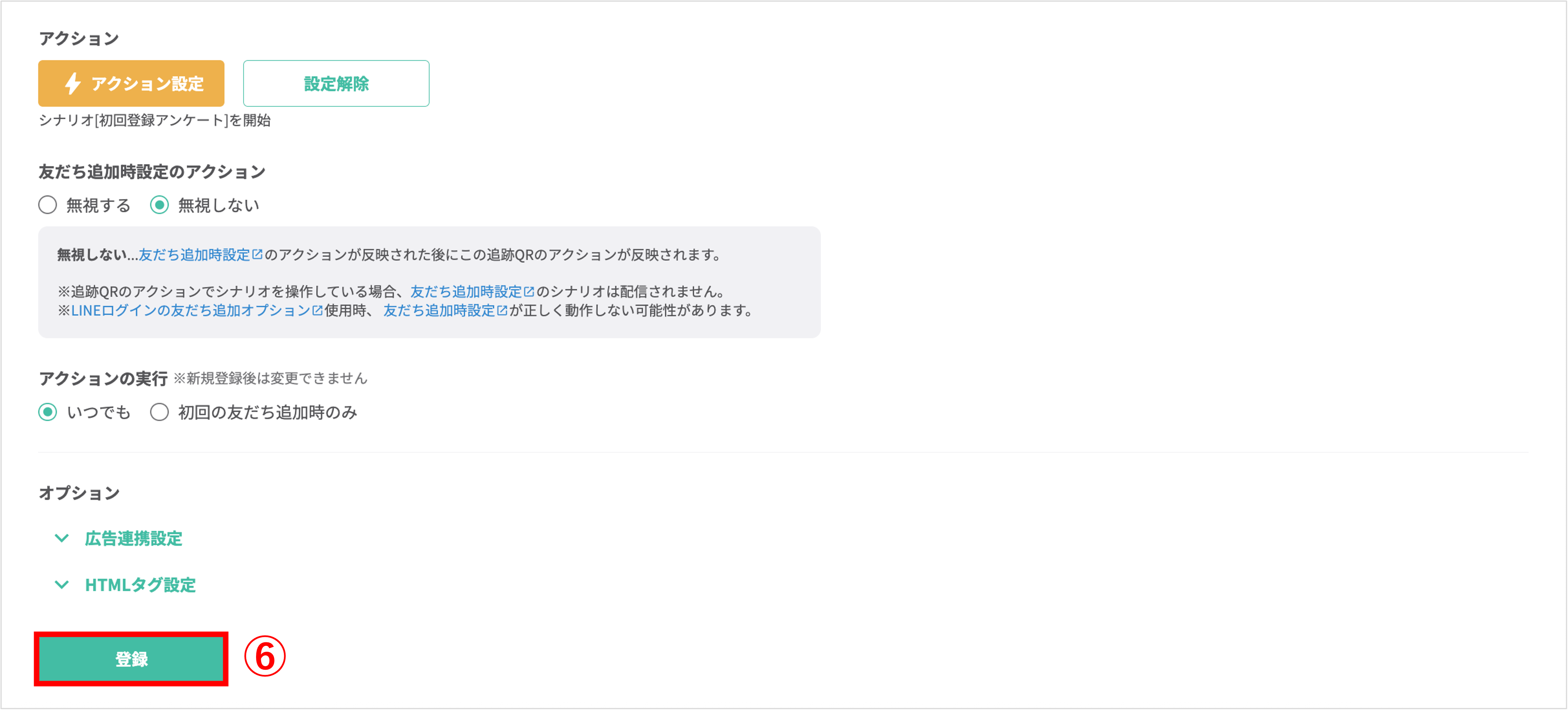
Task: Click external-link icon beside first 友だち追加時設定
Action: pos(258,254)
